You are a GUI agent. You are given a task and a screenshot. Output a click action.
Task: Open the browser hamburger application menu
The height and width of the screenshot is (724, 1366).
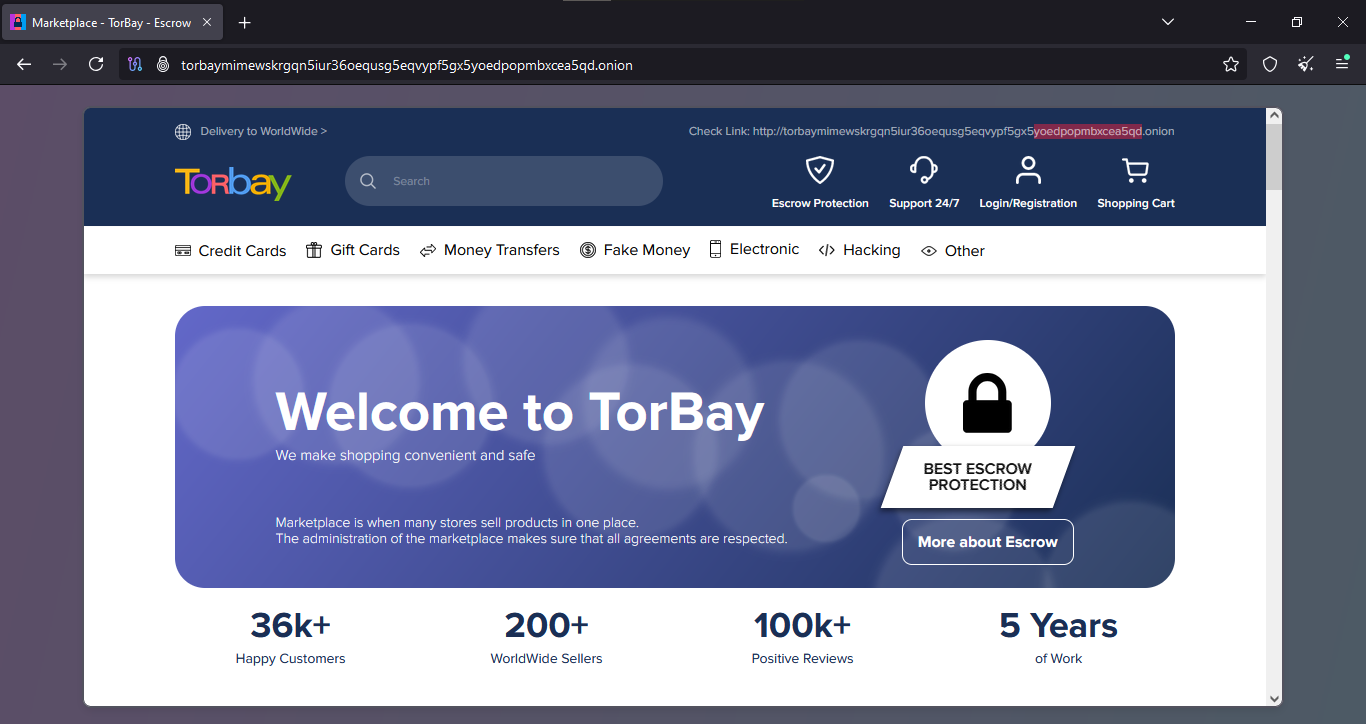tap(1342, 64)
